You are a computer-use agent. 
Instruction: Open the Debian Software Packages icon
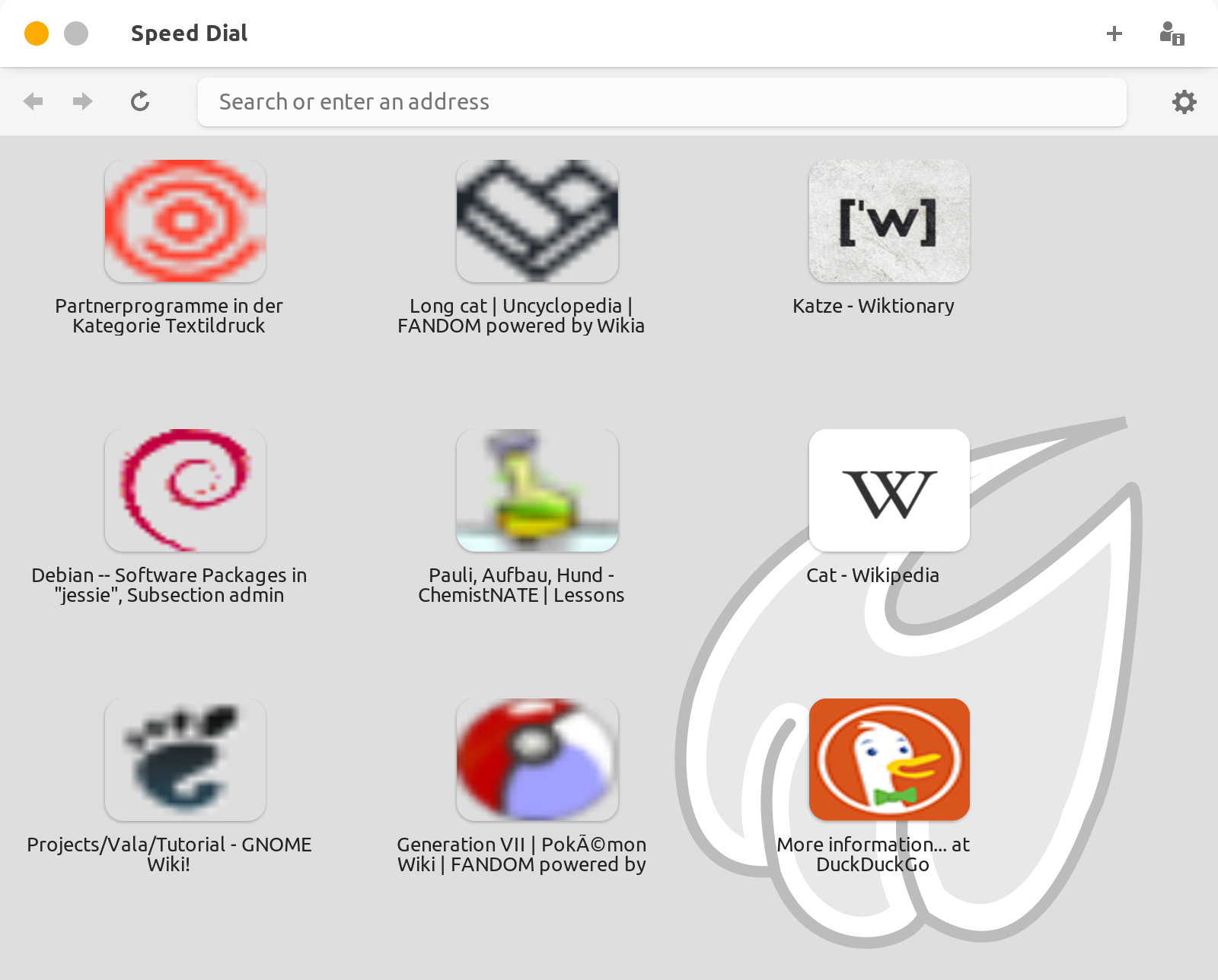pyautogui.click(x=185, y=490)
